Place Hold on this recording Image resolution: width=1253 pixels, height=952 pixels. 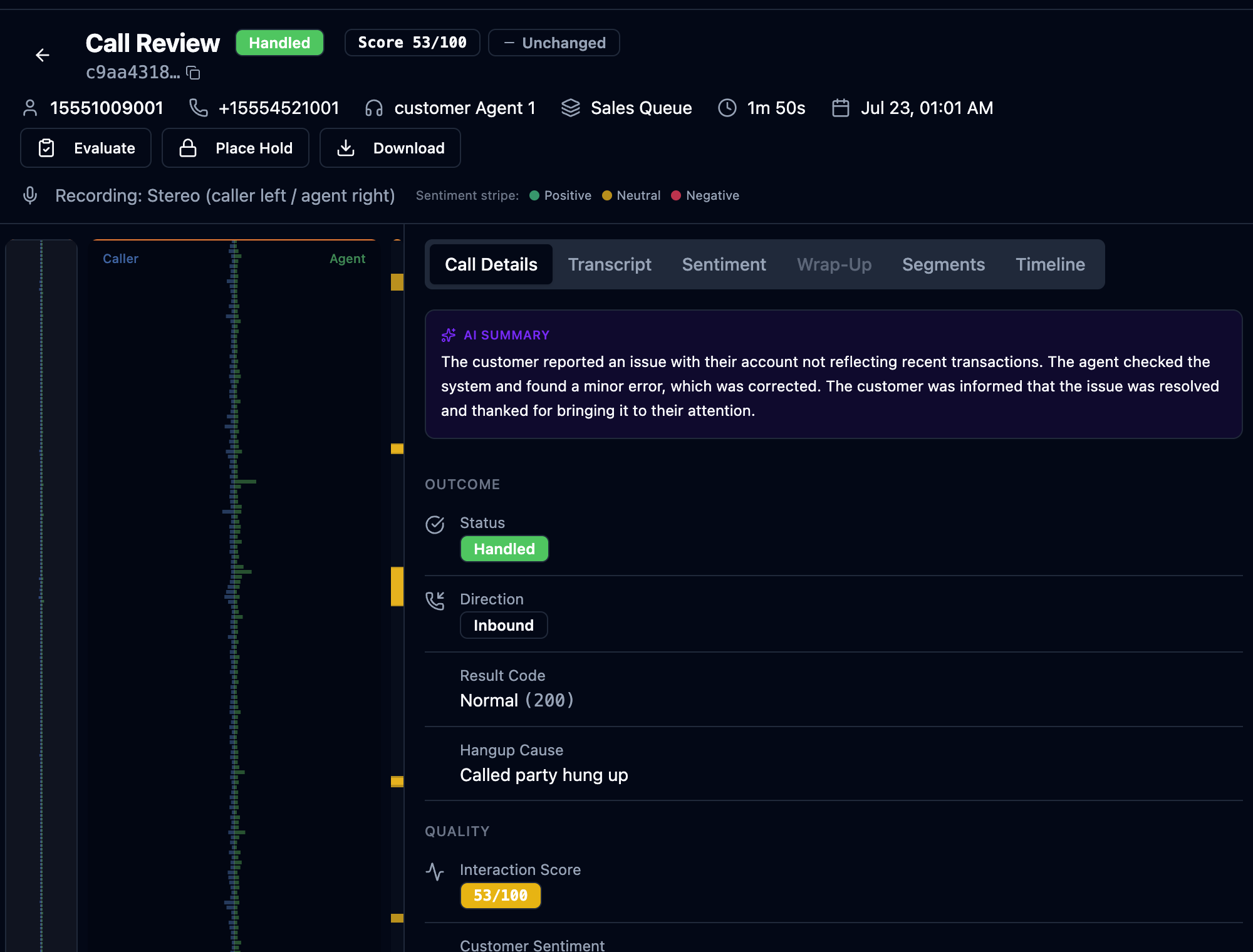click(x=236, y=148)
